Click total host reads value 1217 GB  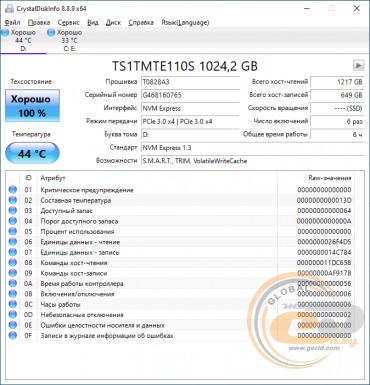pyautogui.click(x=337, y=82)
